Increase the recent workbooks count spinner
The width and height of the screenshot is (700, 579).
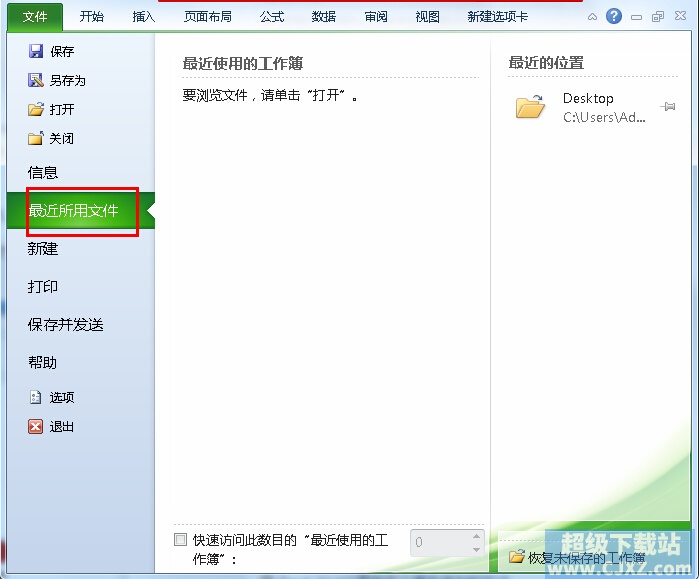pos(477,537)
